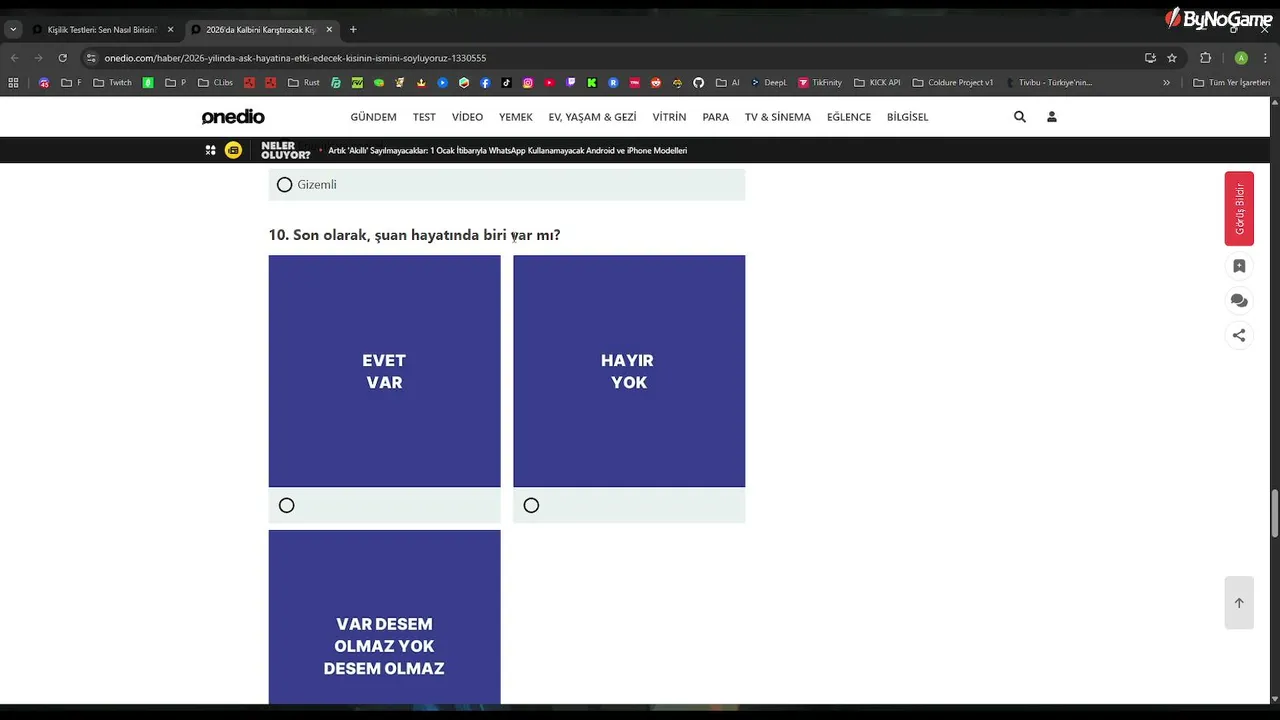Viewport: 1280px width, 720px height.
Task: Open the DeepL bookmark
Action: click(x=769, y=83)
